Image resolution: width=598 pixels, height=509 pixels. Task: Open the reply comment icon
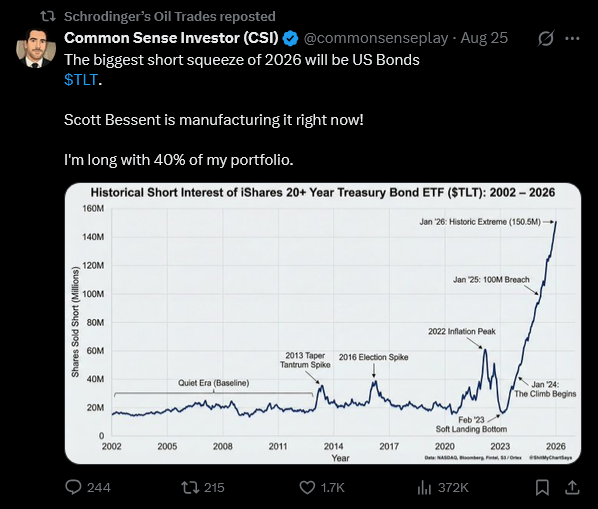[73, 487]
